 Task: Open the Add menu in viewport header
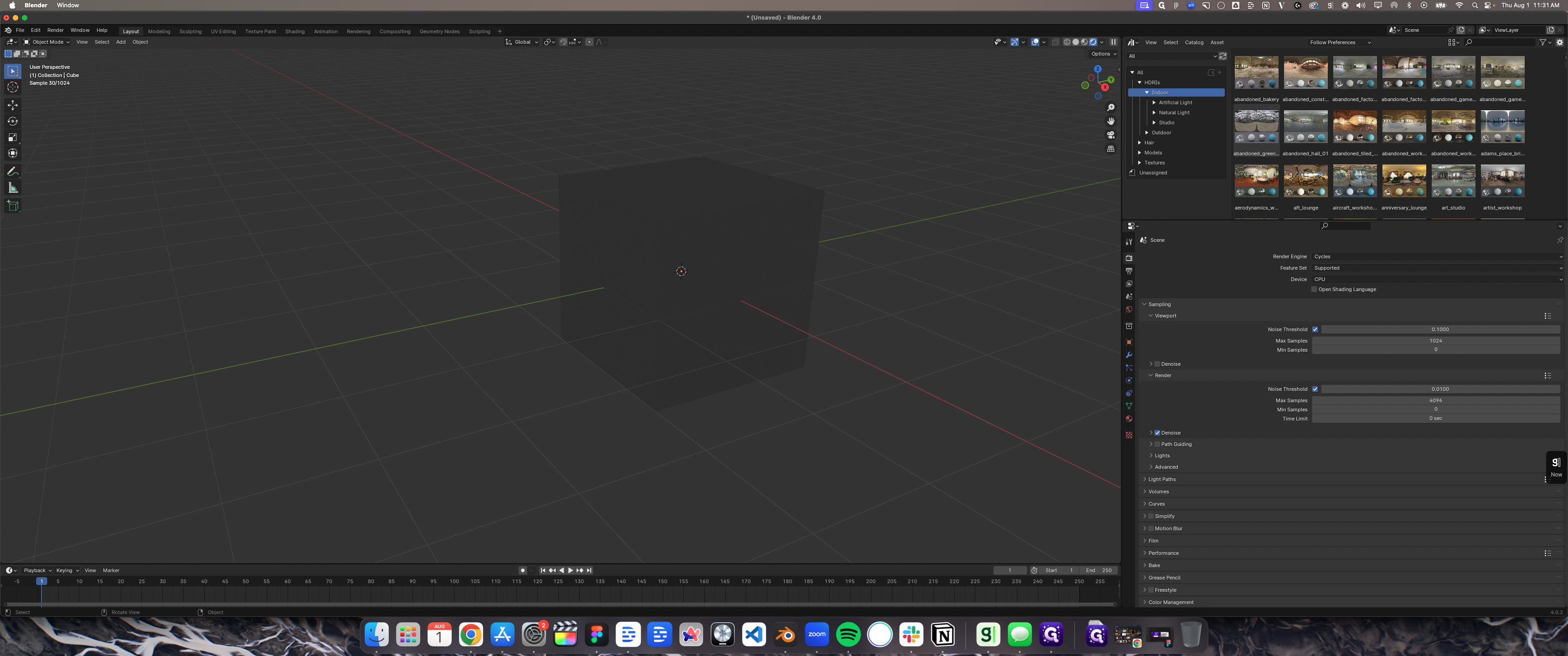coord(120,42)
